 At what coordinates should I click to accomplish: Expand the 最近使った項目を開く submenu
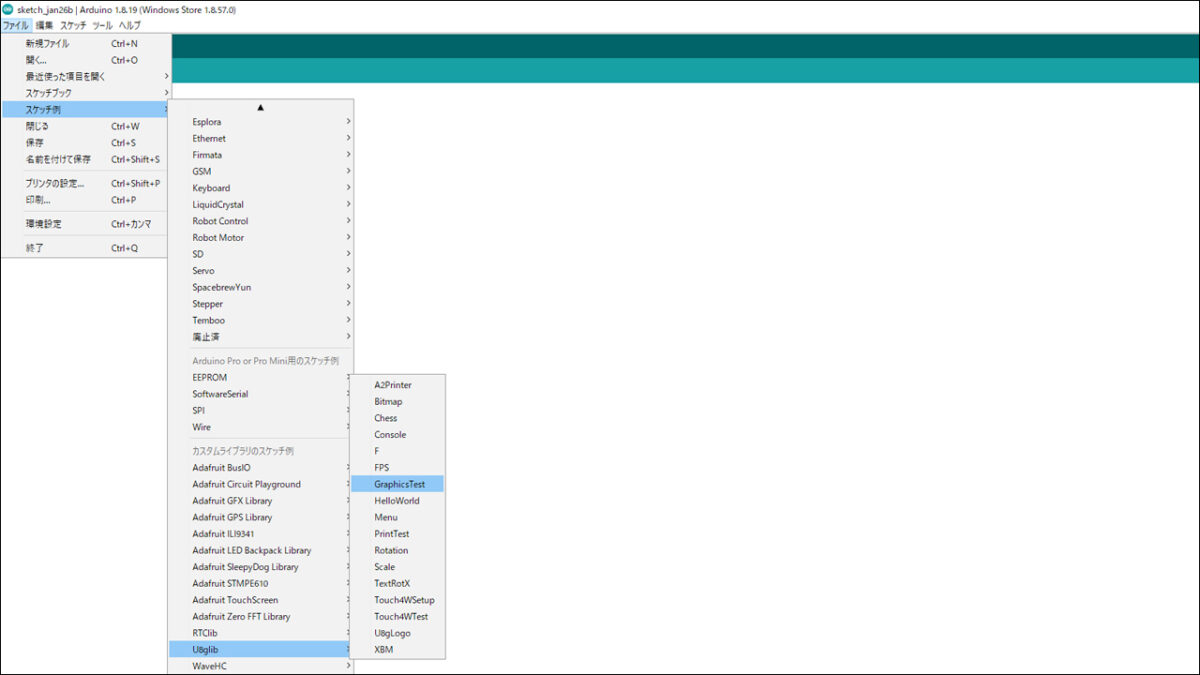(x=66, y=76)
